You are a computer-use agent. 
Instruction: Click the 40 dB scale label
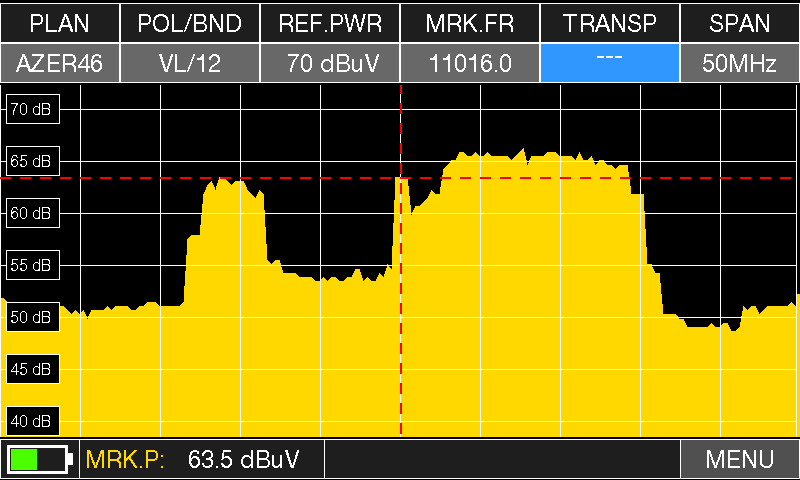click(x=33, y=421)
